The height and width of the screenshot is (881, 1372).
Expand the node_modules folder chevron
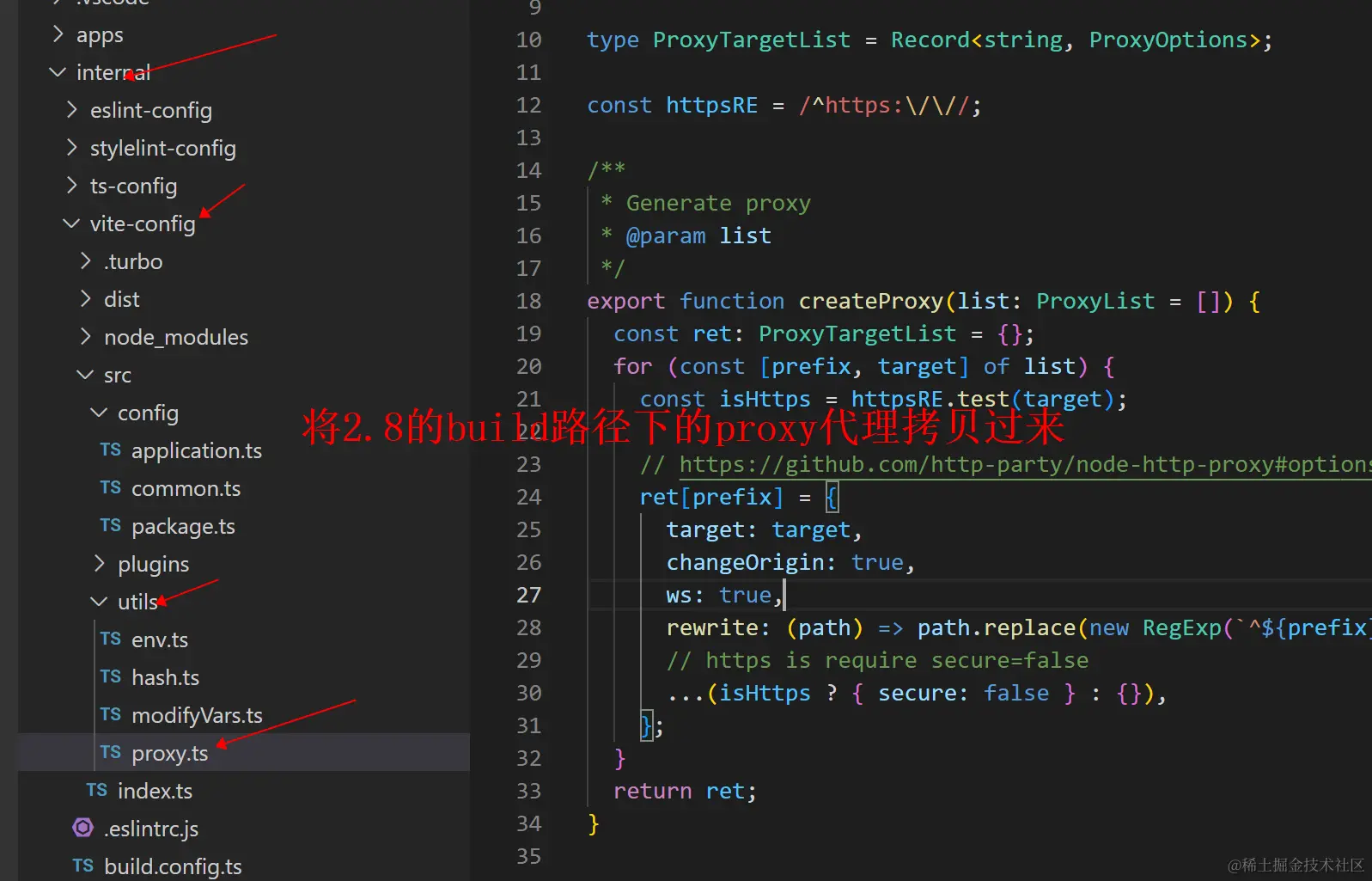[x=85, y=337]
